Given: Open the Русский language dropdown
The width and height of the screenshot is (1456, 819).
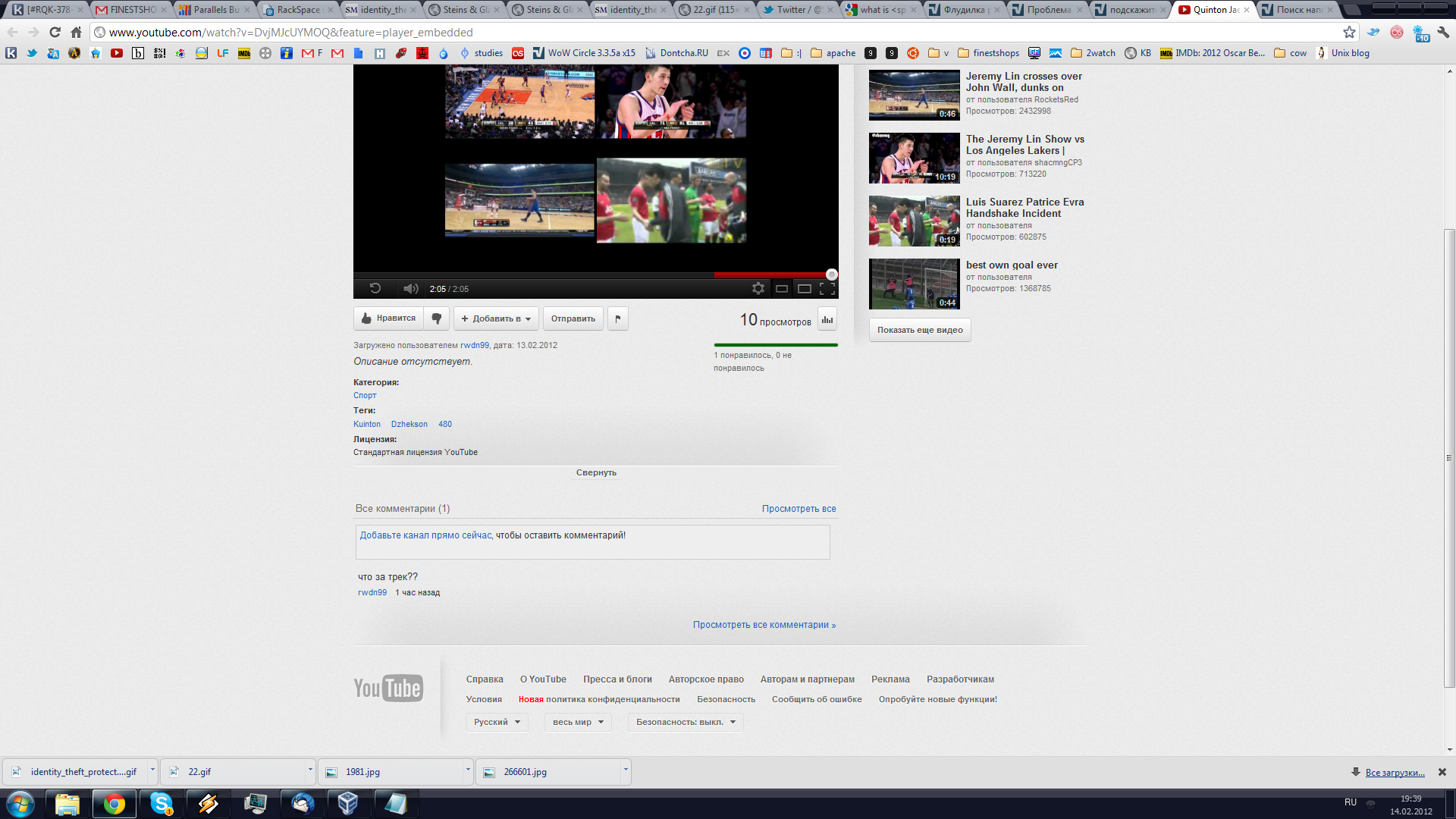Looking at the screenshot, I should coord(497,722).
